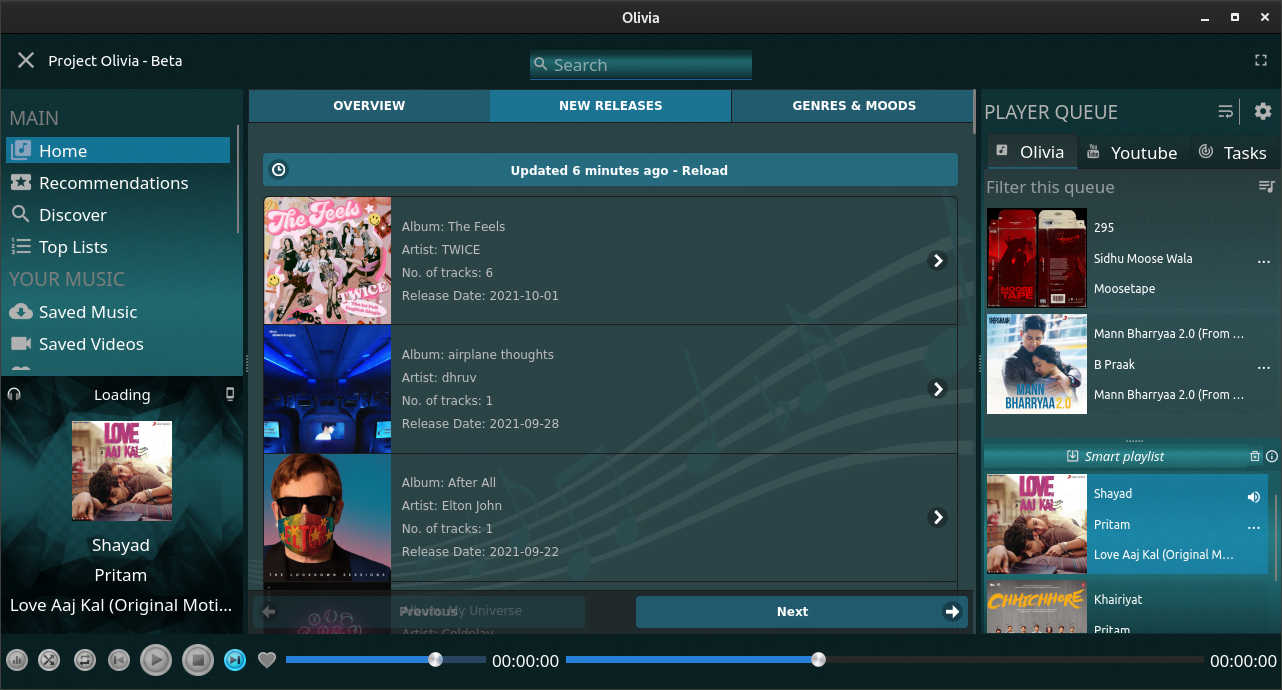This screenshot has width=1282, height=690.
Task: Open player queue settings gear
Action: coord(1263,111)
